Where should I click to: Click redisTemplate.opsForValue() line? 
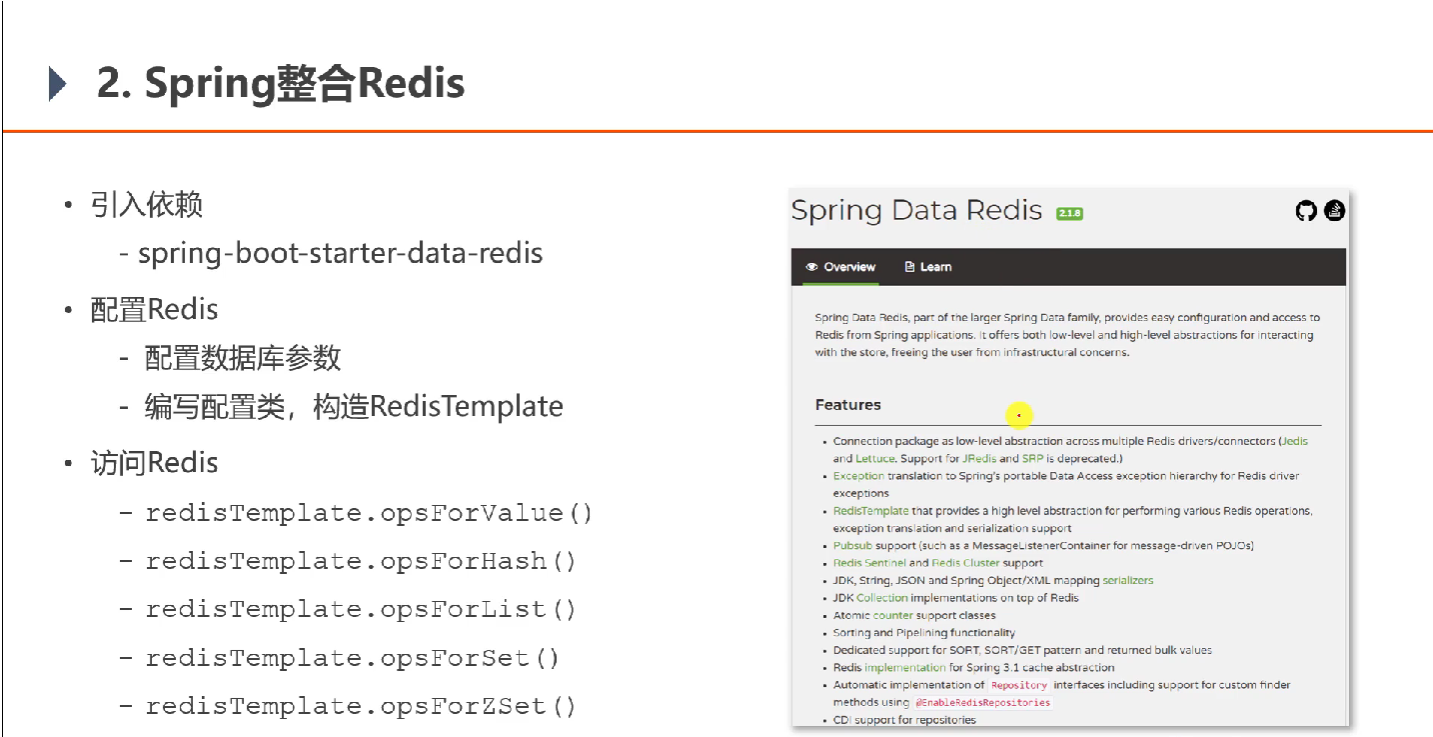(369, 514)
